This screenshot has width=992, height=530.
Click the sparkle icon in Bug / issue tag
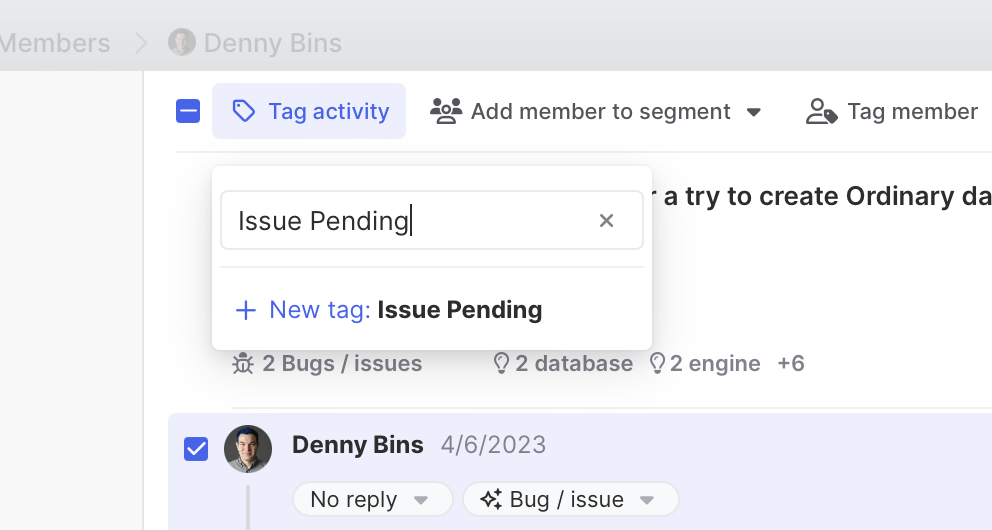[x=490, y=499]
